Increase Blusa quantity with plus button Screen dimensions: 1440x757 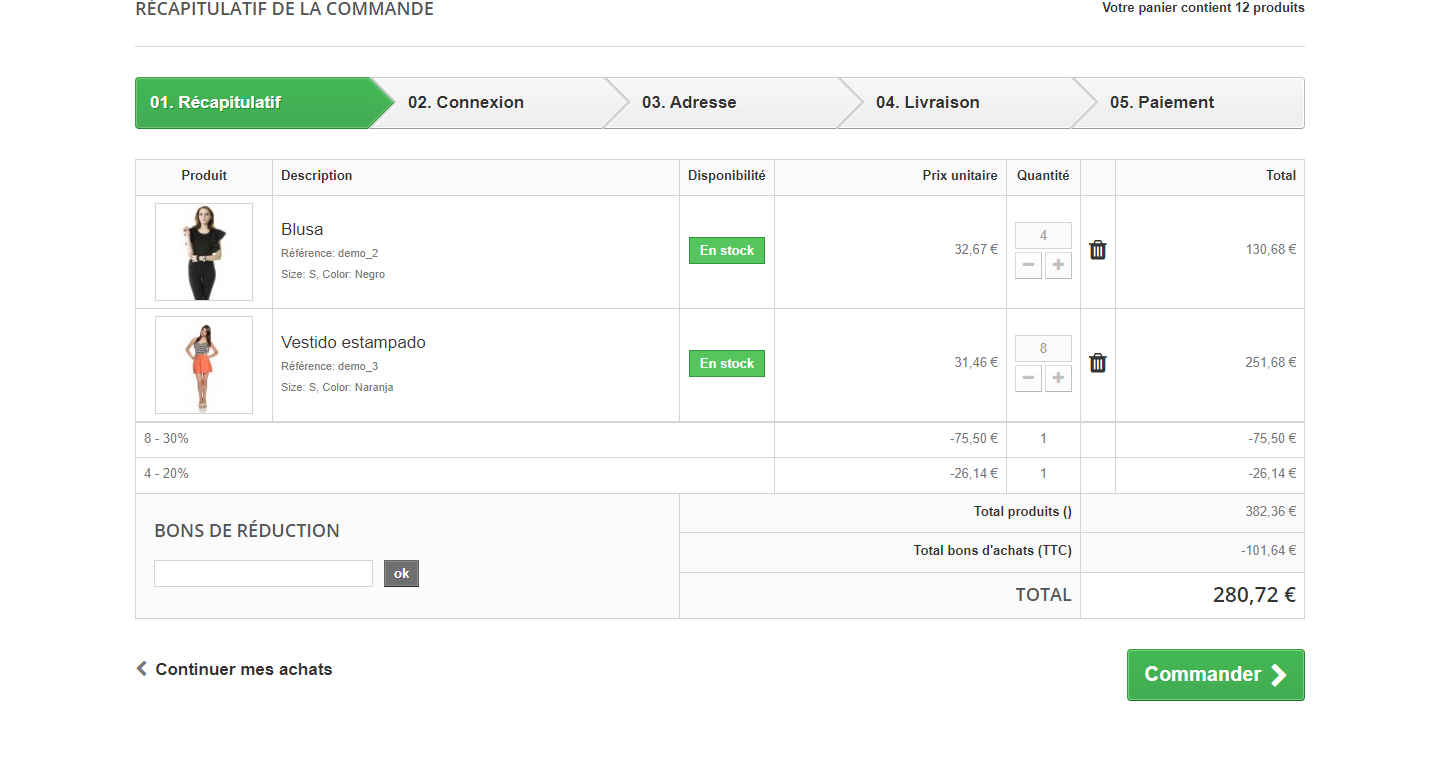pos(1058,265)
